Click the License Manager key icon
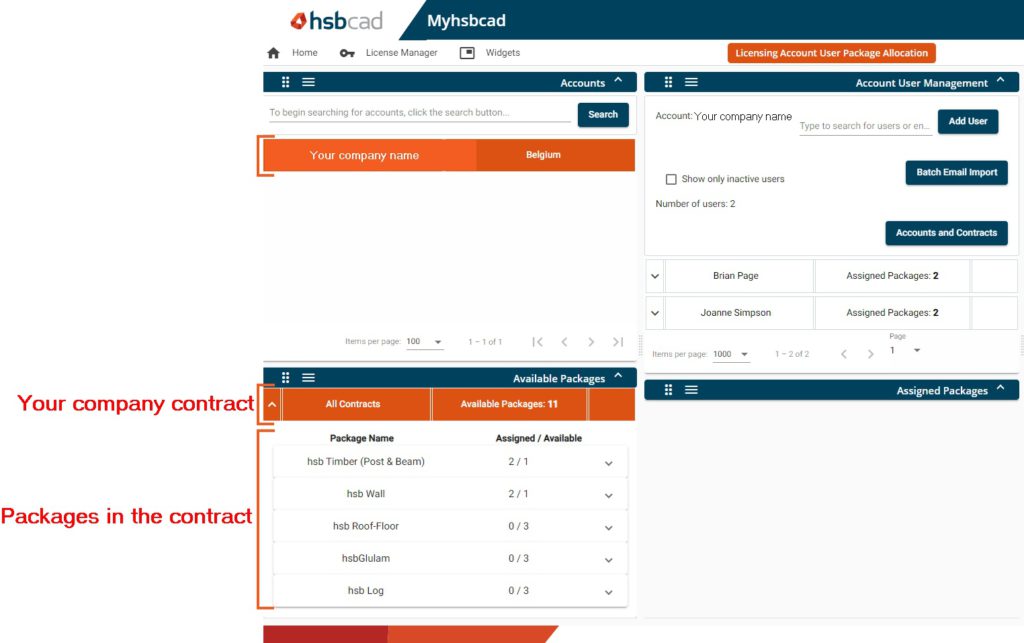 pyautogui.click(x=347, y=53)
